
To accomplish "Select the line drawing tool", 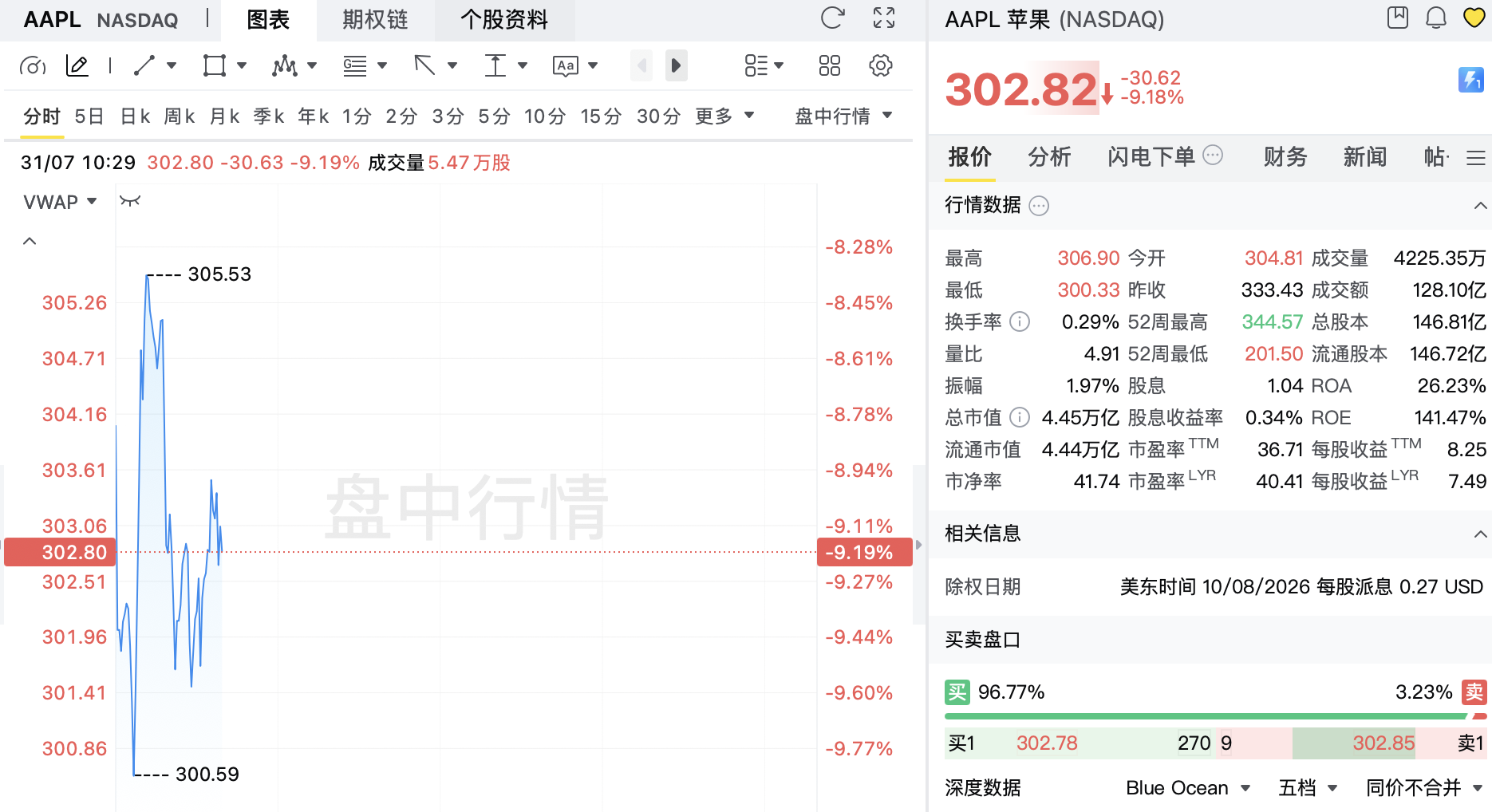I will click(x=144, y=65).
